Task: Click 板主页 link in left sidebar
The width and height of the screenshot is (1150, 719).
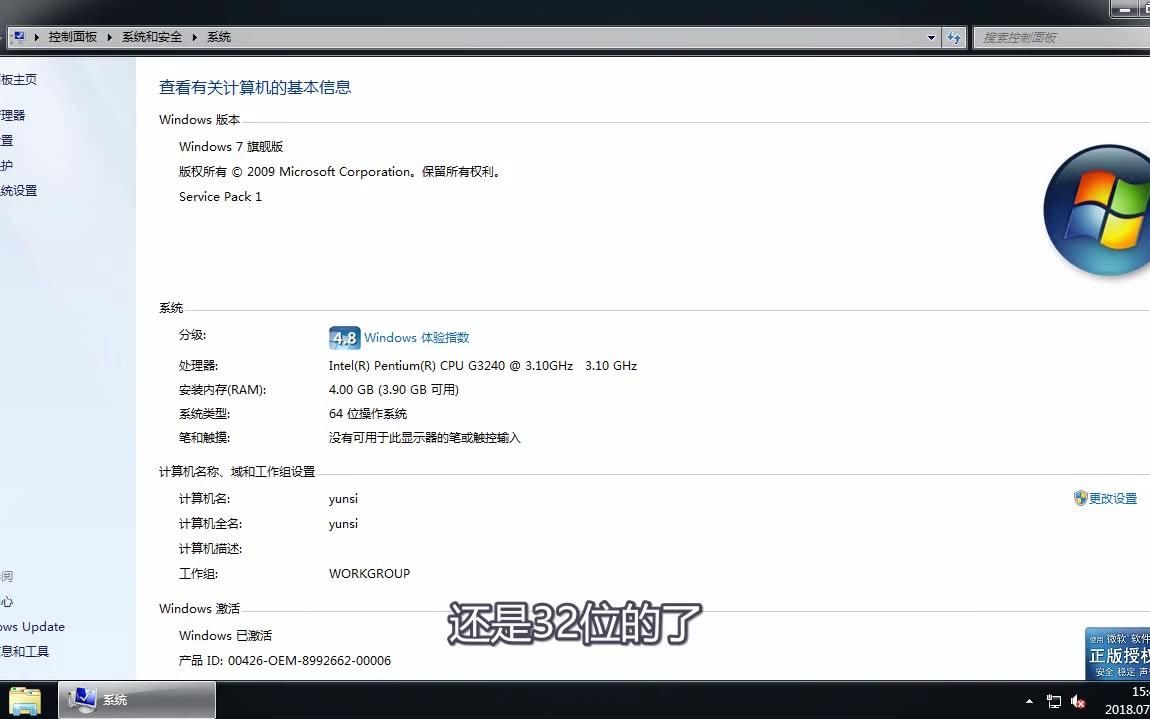Action: tap(18, 80)
